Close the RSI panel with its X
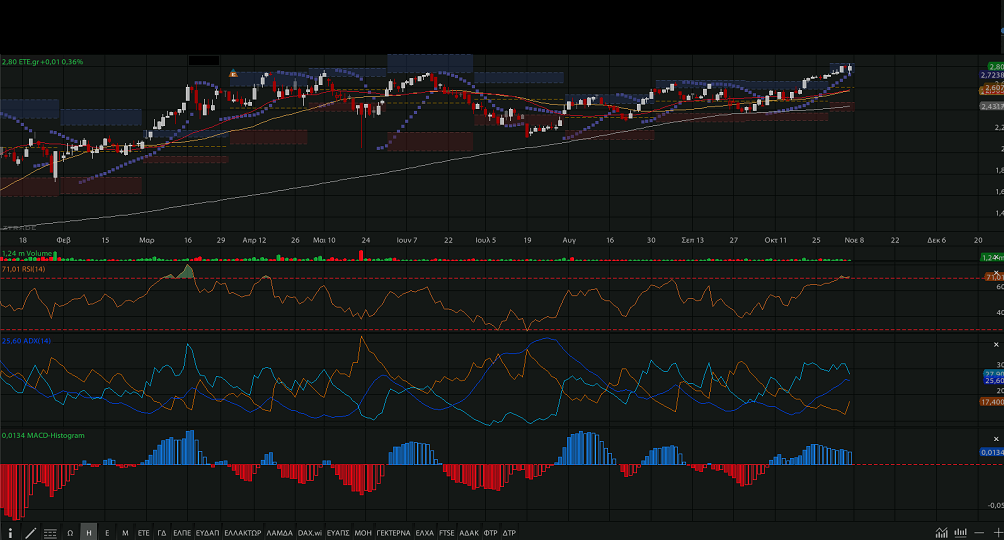 tap(995, 273)
